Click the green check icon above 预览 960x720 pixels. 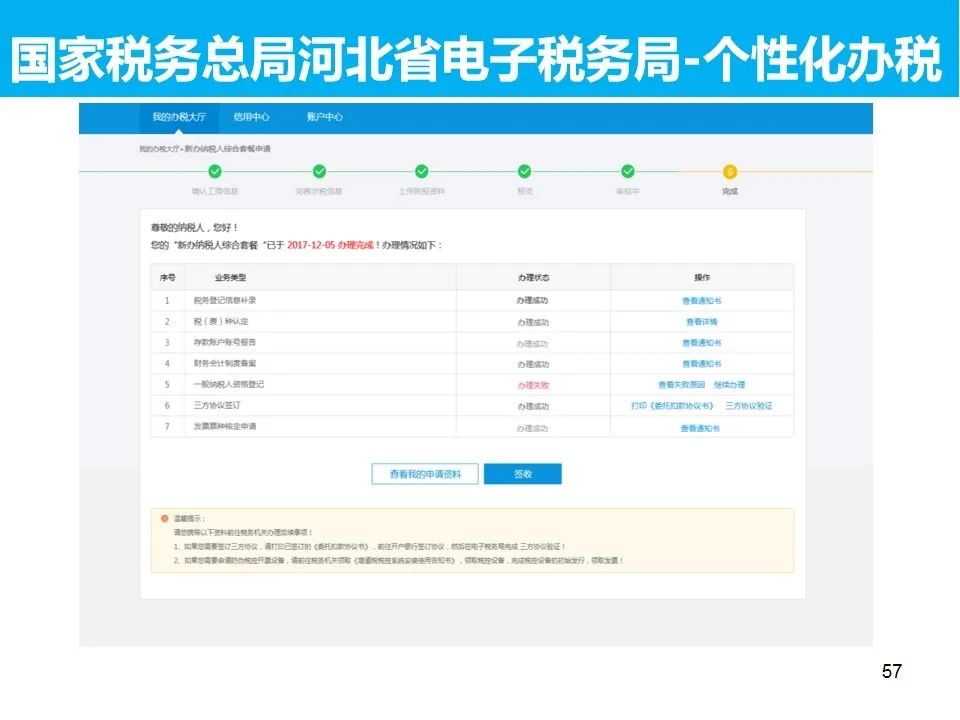point(525,171)
